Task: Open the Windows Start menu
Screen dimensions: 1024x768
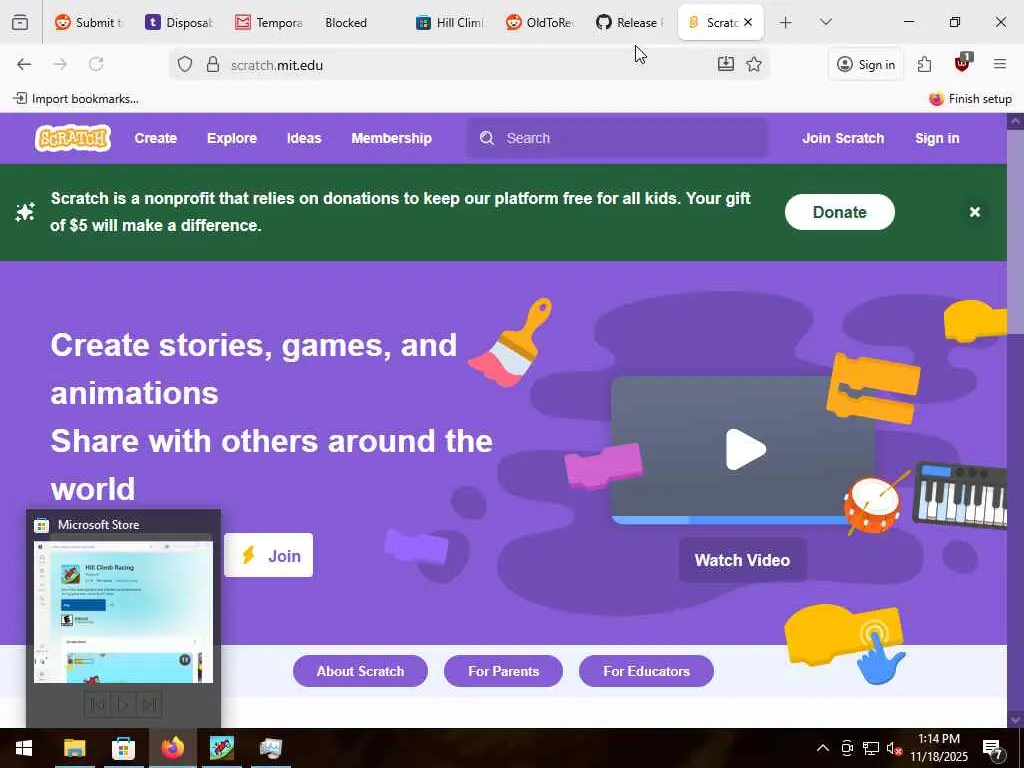Action: (24, 748)
